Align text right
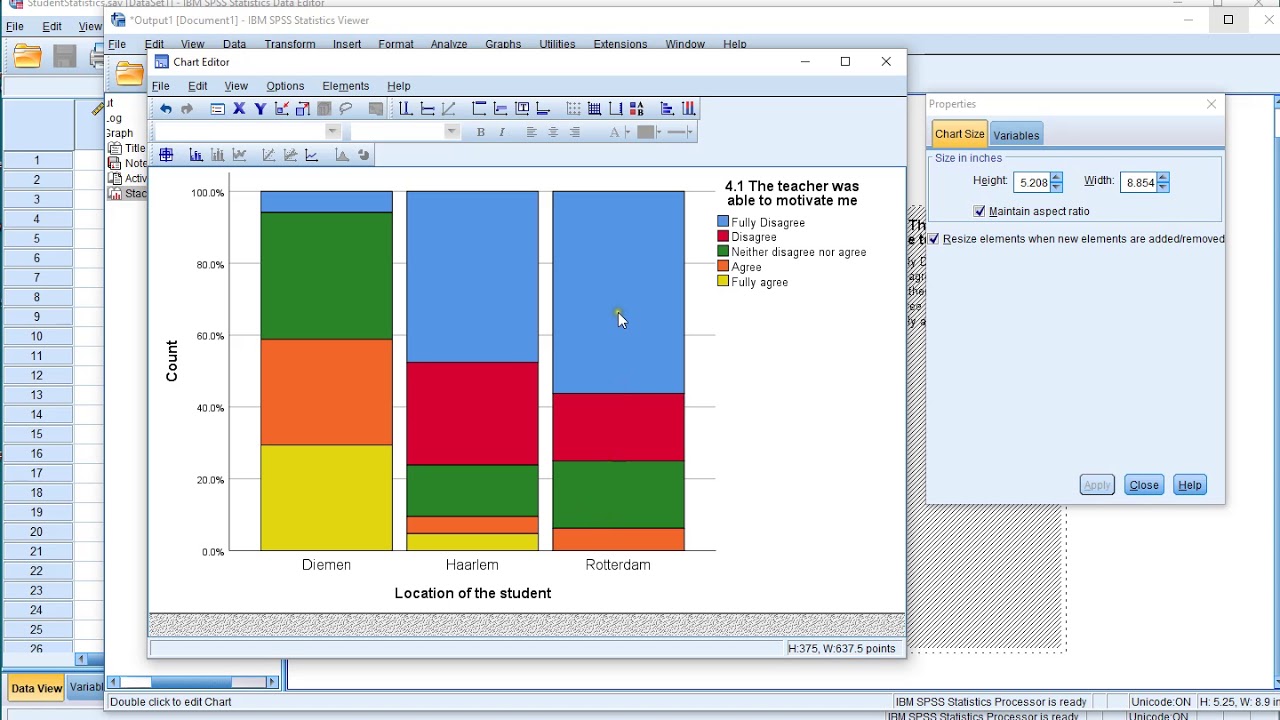 (x=574, y=132)
